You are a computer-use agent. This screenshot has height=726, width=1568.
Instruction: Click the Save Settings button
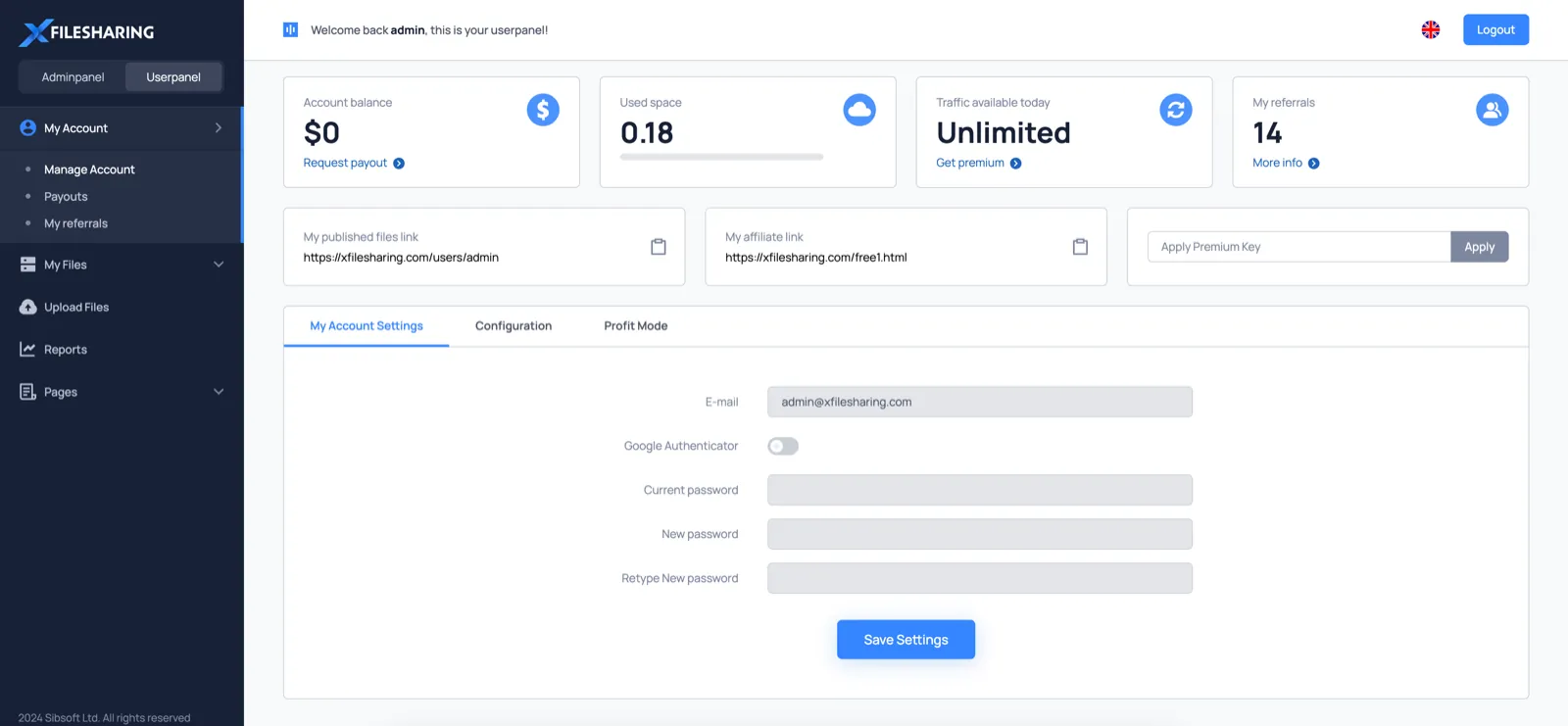click(x=906, y=640)
